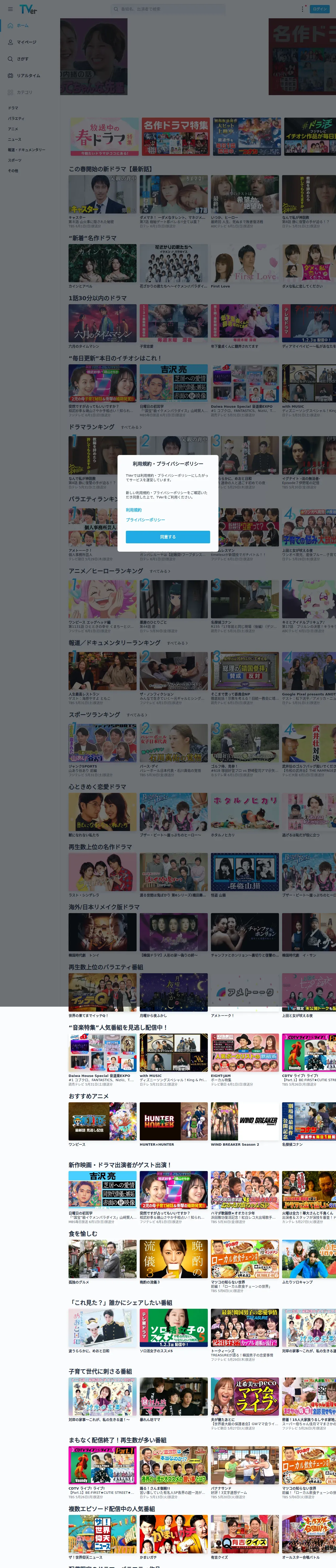Screen dimensions: 336x1568
Task: Open the 晩酌の流儀3 thumbnail
Action: (174, 1259)
